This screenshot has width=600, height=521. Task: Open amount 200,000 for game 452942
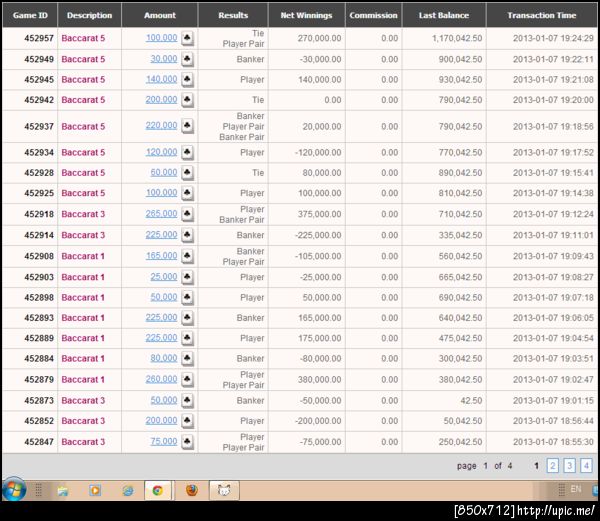tap(161, 99)
